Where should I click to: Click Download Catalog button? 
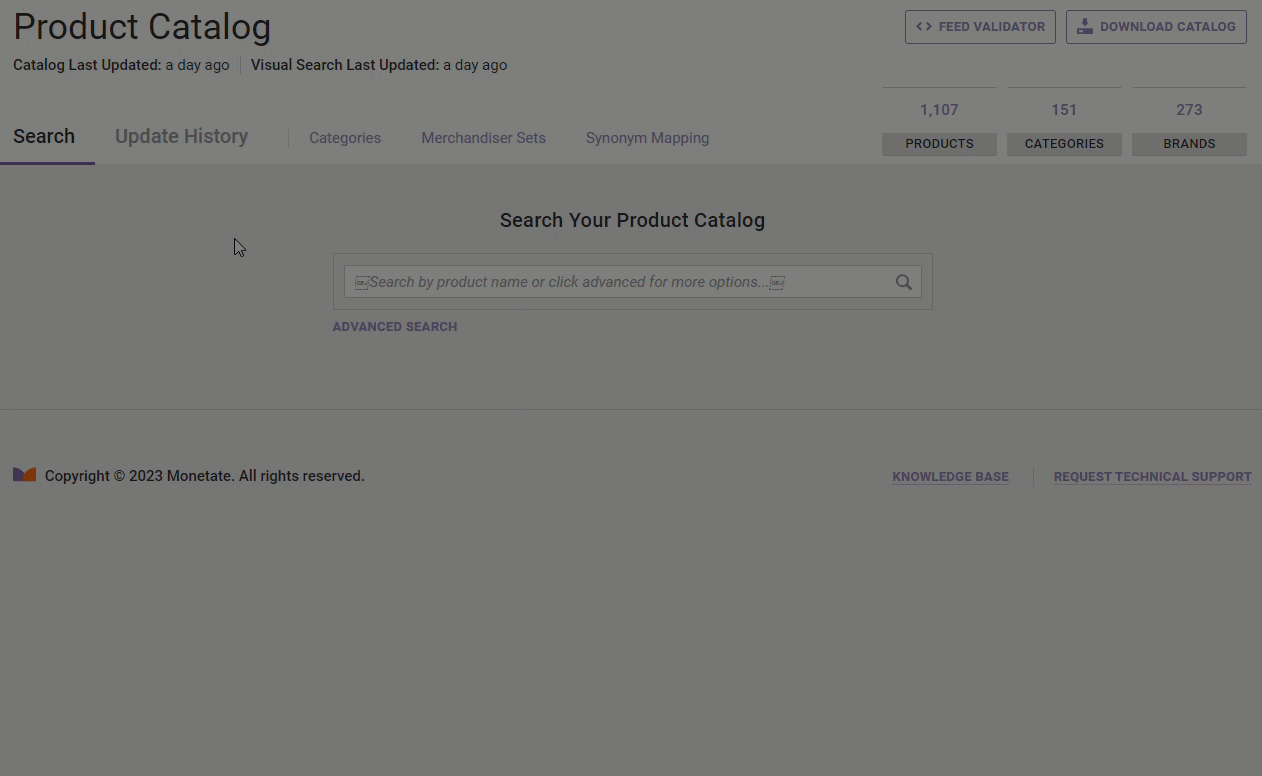pos(1156,27)
